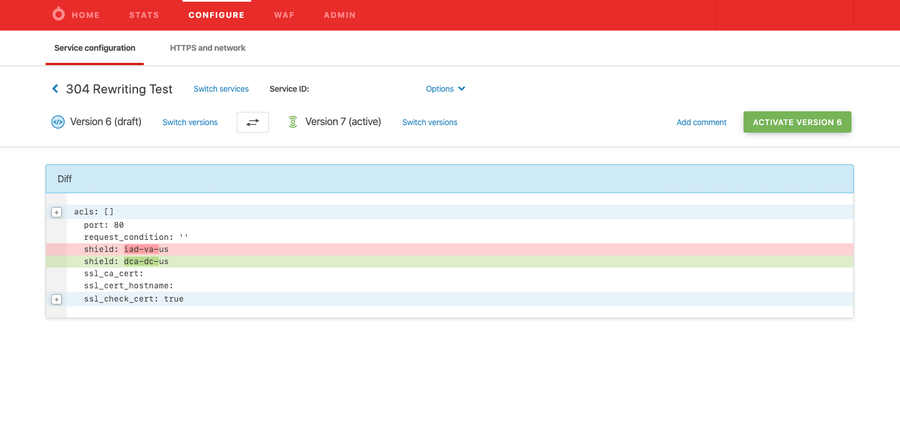Open the WAF section

tap(284, 15)
